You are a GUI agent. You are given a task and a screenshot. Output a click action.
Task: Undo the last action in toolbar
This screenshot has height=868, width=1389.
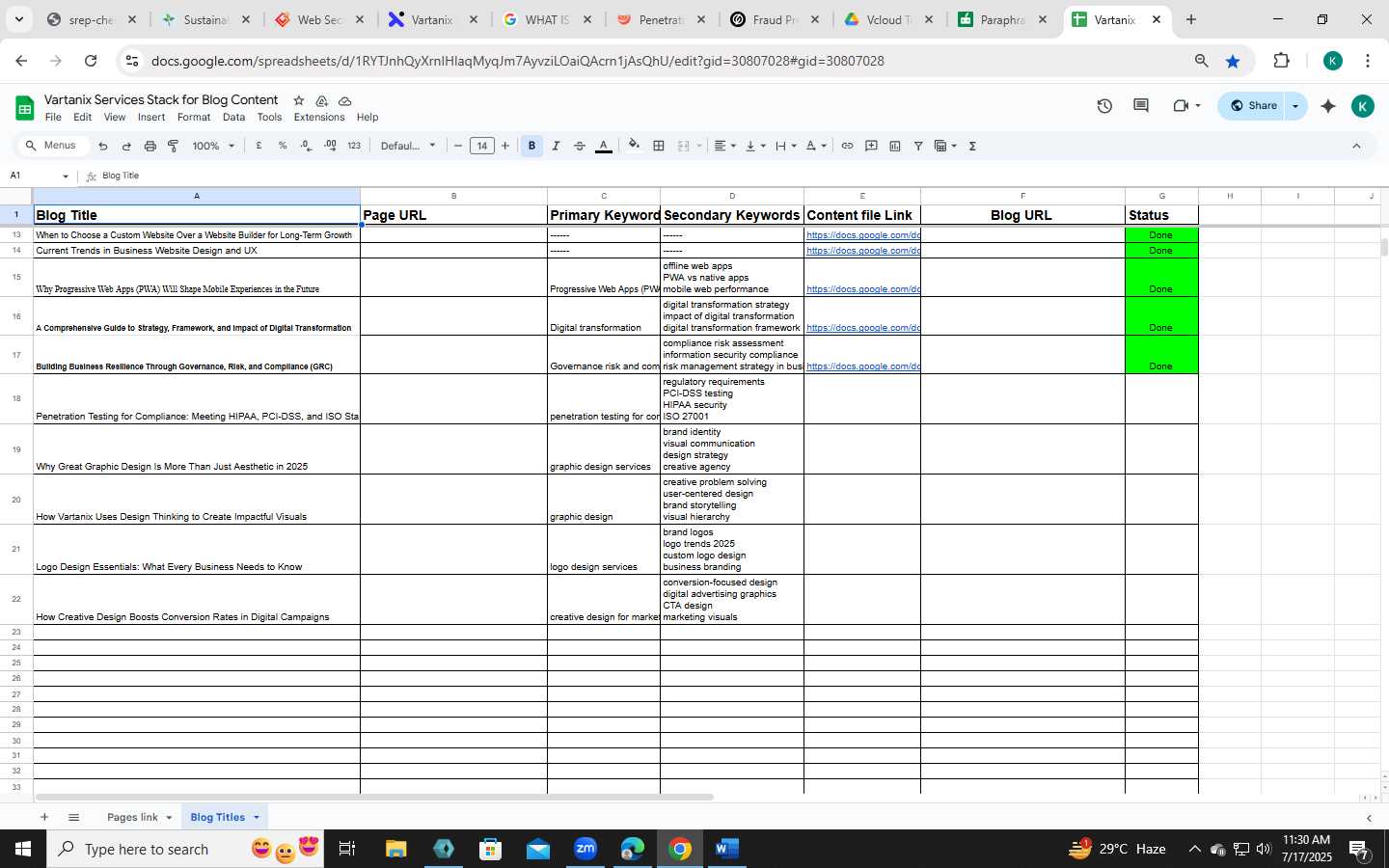point(103,147)
